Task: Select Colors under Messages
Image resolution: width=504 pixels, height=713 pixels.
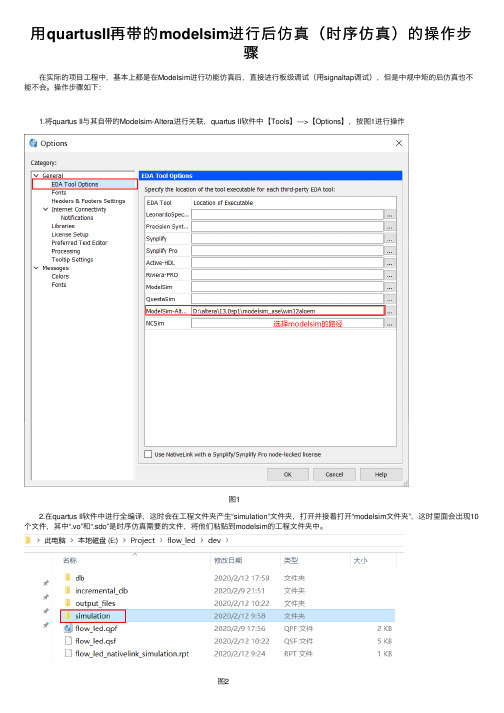Action: pos(60,276)
